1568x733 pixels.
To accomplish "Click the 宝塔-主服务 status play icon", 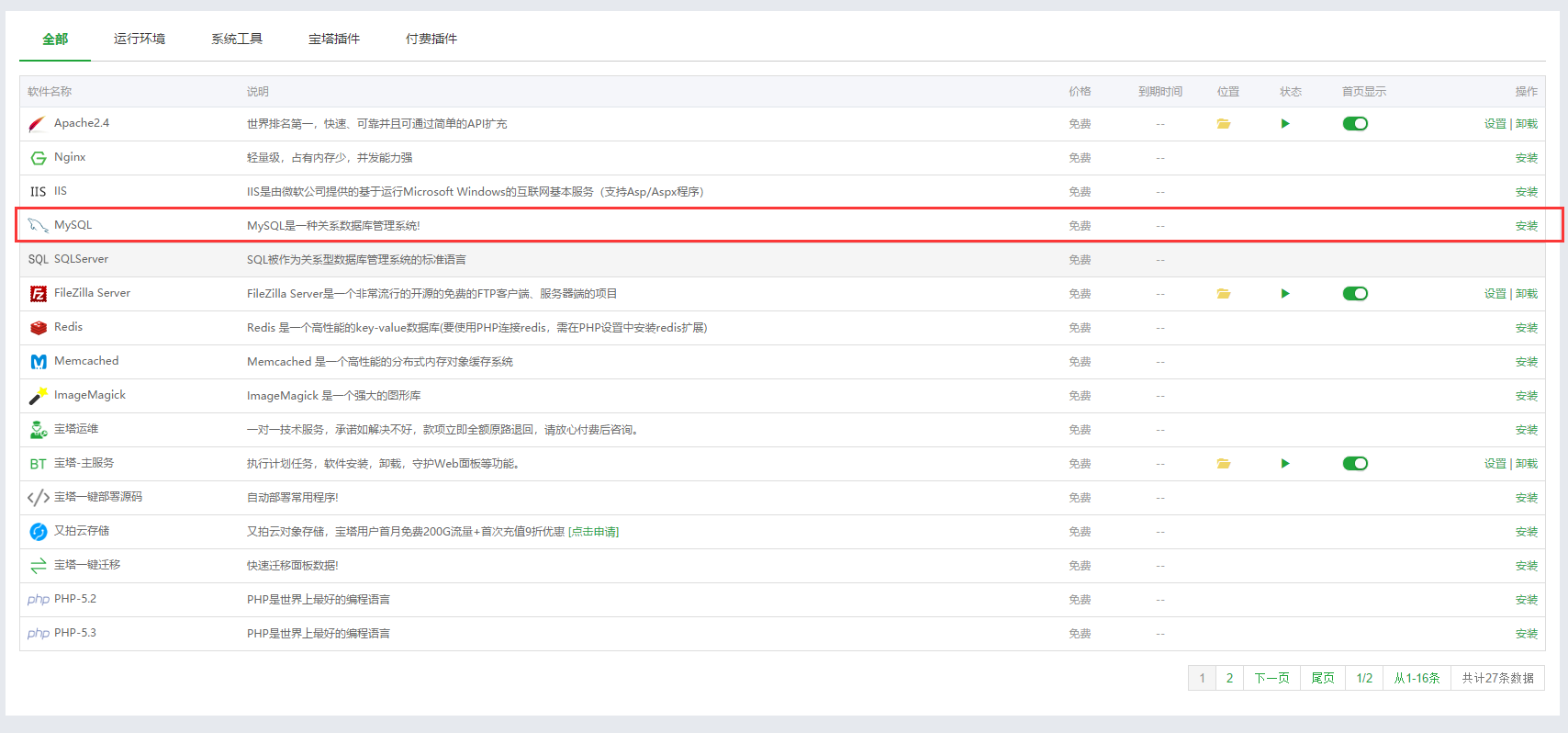I will [1285, 464].
